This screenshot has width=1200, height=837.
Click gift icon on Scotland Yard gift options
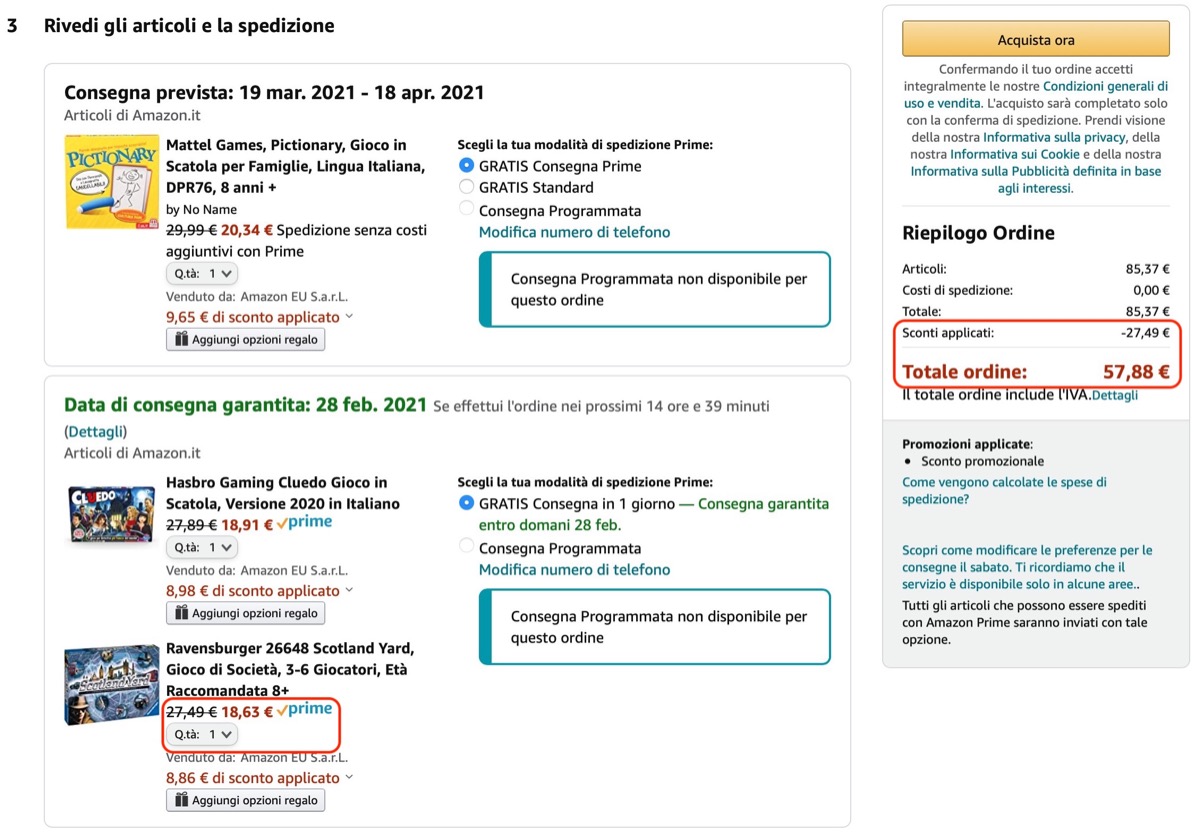pyautogui.click(x=181, y=800)
